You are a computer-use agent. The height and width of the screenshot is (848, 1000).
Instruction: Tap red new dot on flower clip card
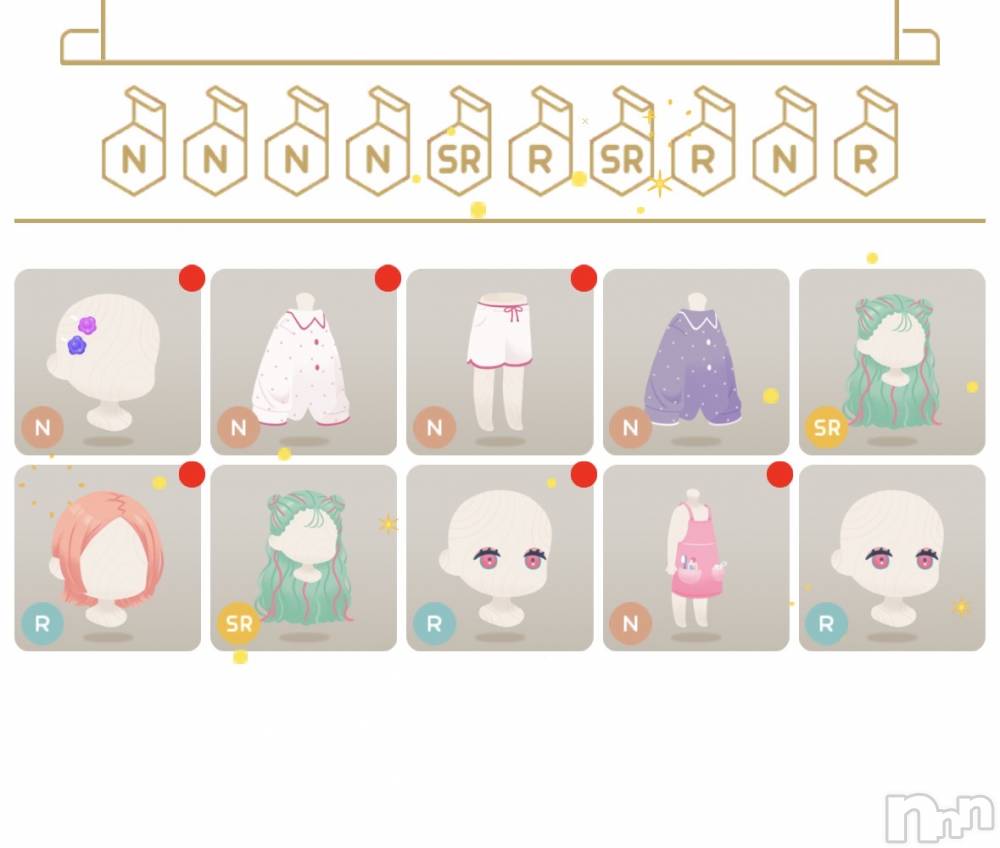pos(192,279)
